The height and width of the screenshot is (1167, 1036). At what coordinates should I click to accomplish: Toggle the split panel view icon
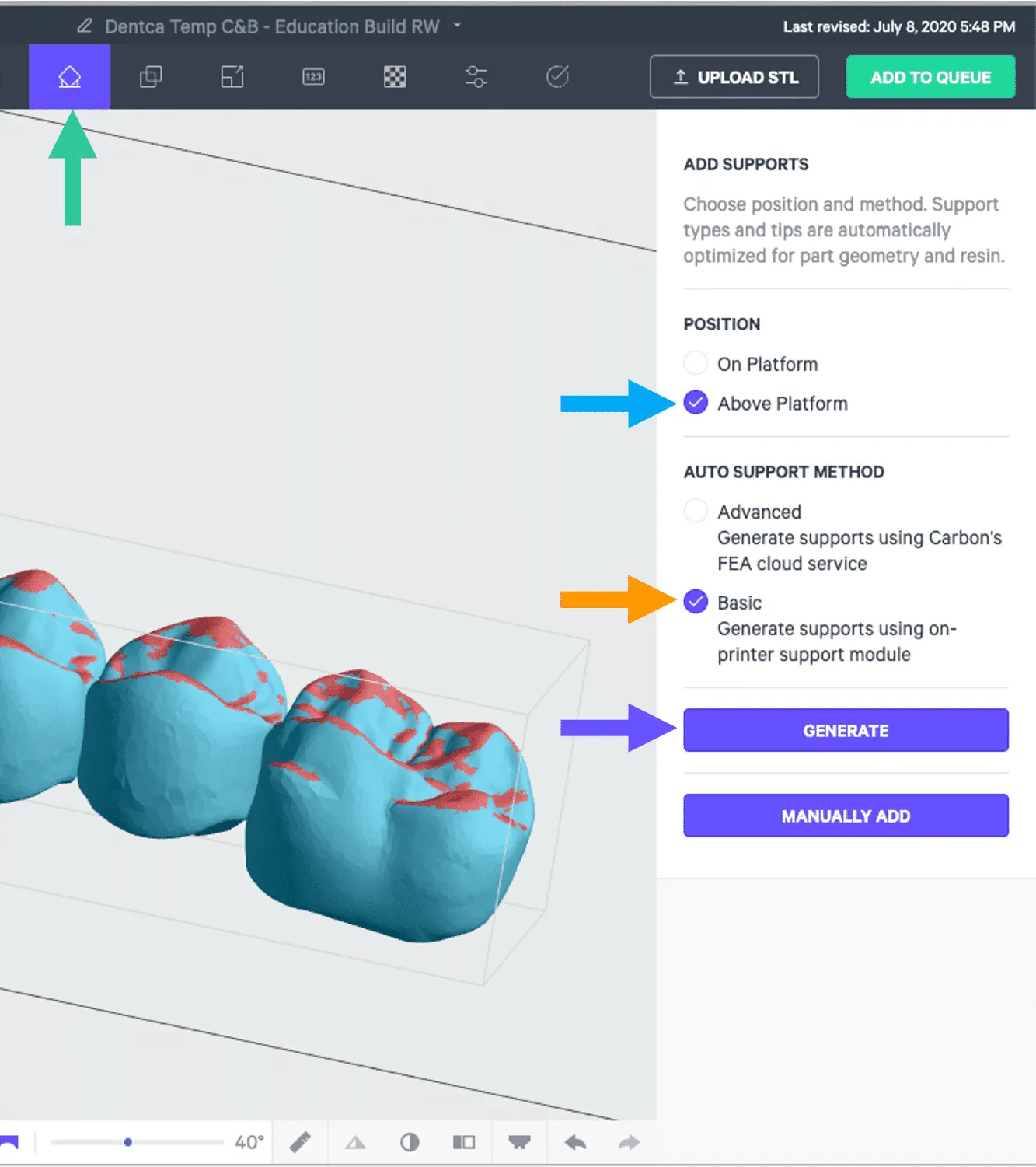click(464, 1142)
